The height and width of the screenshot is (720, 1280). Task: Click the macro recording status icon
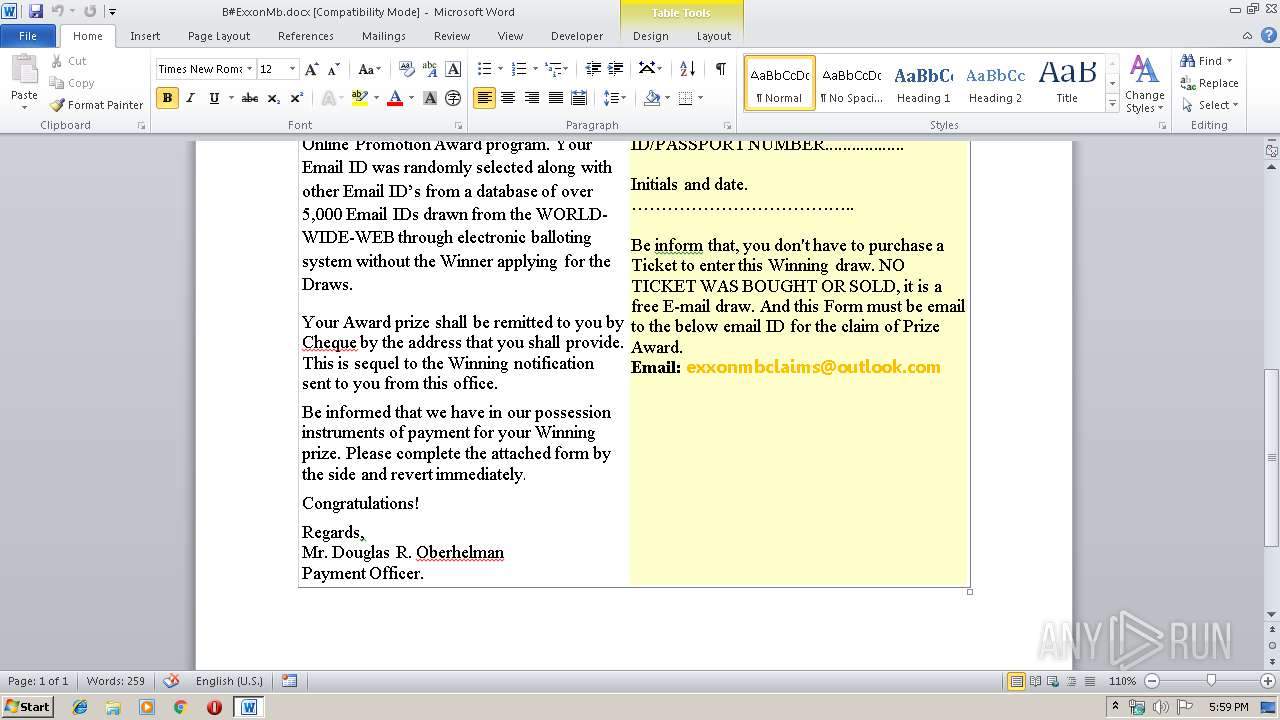coord(289,681)
